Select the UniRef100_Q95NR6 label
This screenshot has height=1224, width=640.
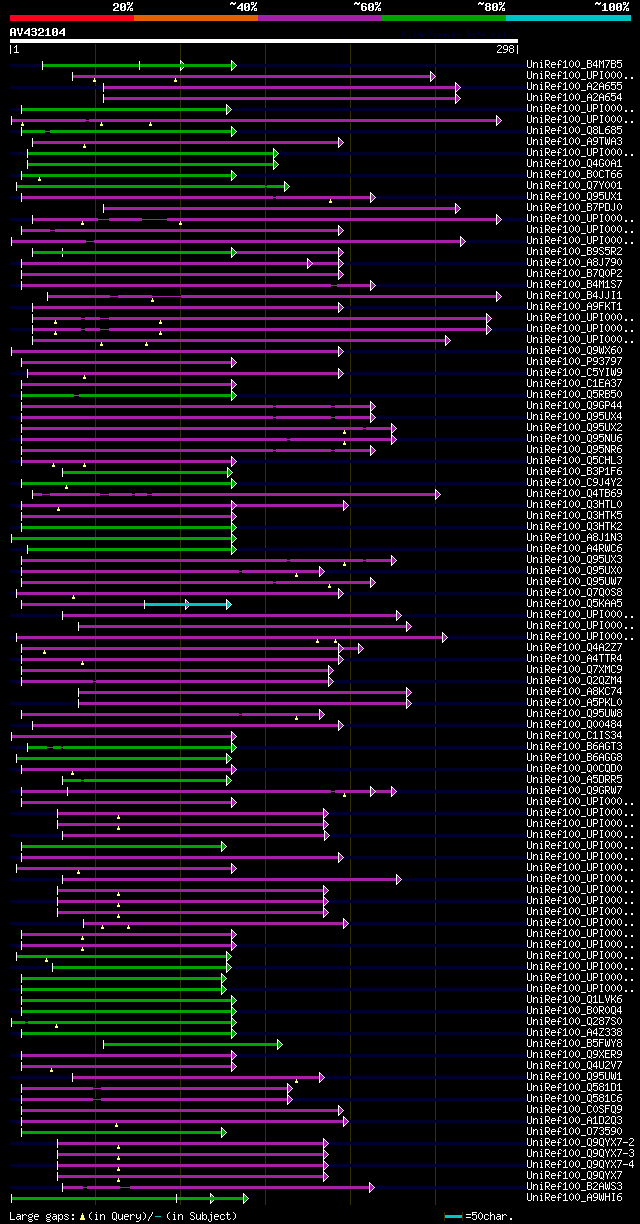[x=574, y=450]
